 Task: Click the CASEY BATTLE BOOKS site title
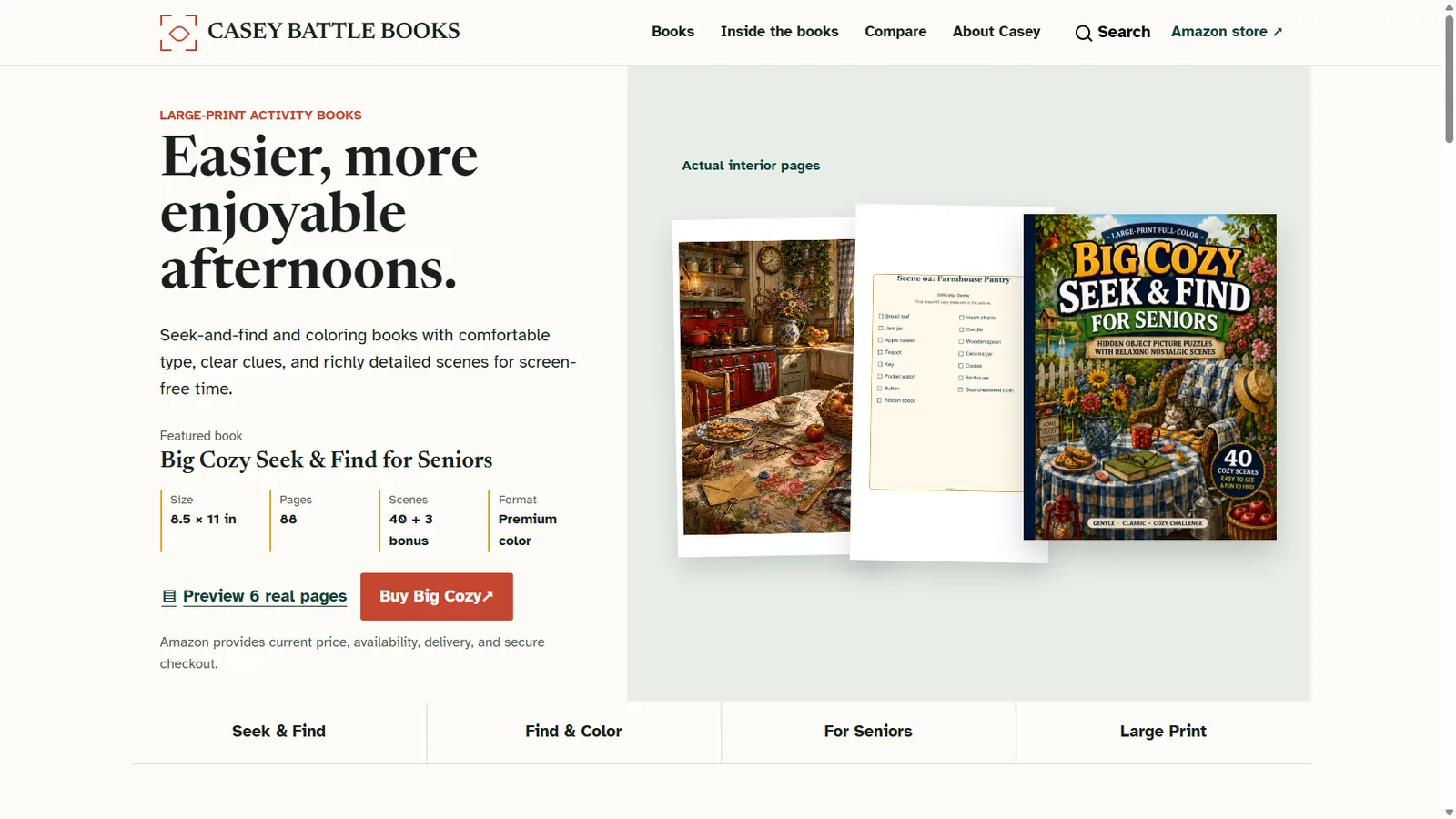point(333,31)
